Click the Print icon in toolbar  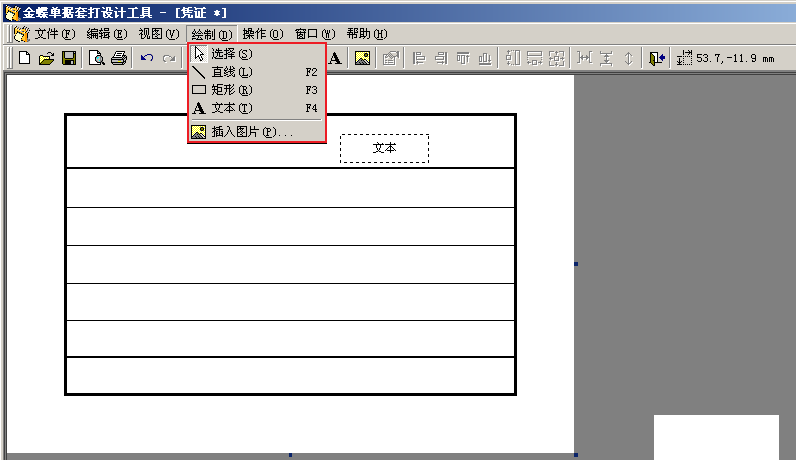[119, 58]
